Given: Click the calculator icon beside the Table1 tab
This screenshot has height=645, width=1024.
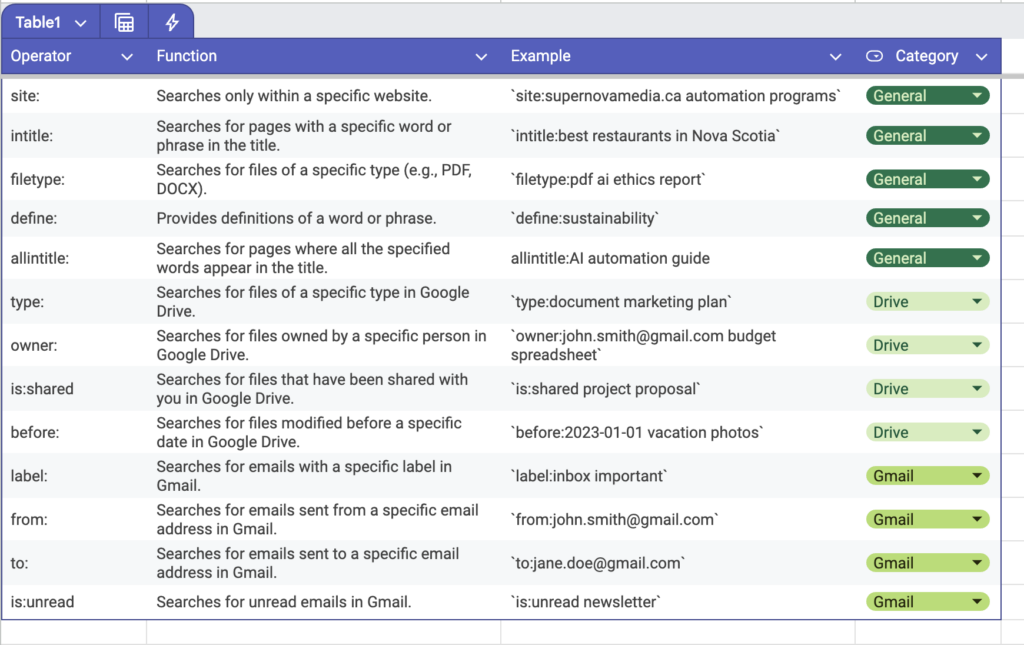Looking at the screenshot, I should pyautogui.click(x=122, y=20).
